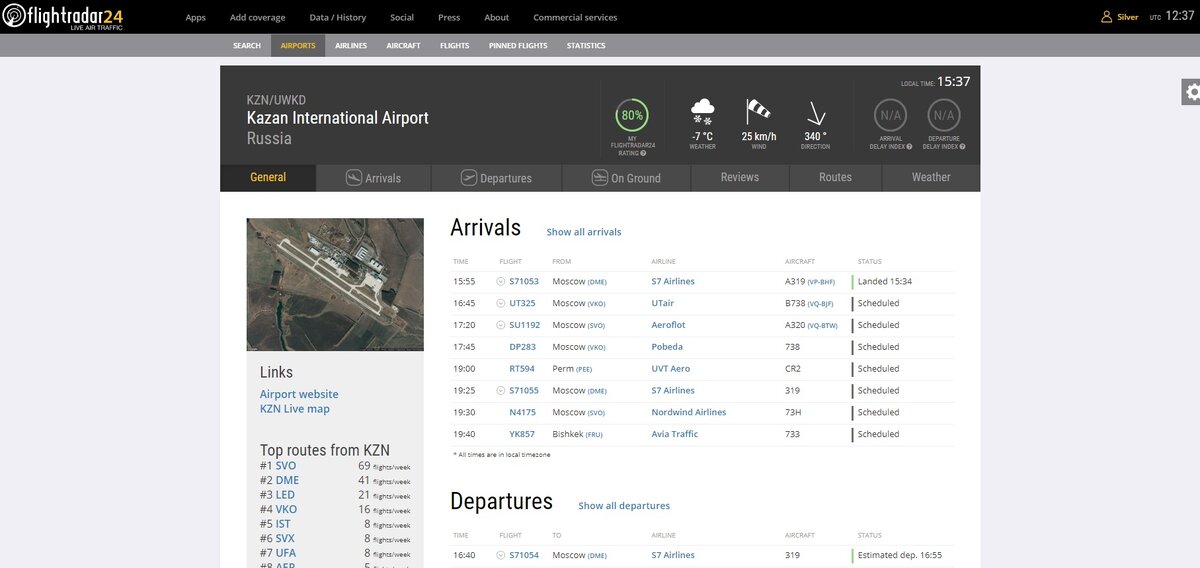Screen dimensions: 1200x568
Task: Open the STATISTICS subnav tab
Action: point(586,45)
